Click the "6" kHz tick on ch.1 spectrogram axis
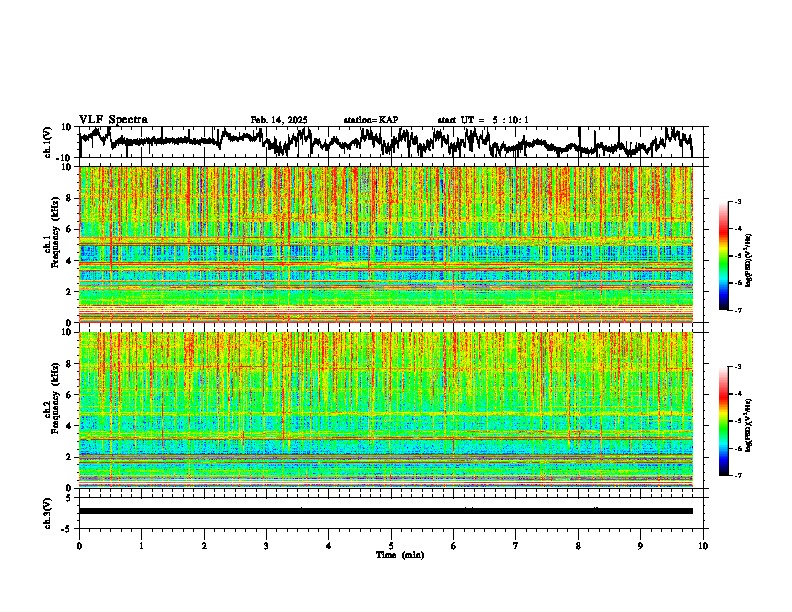 pyautogui.click(x=70, y=229)
